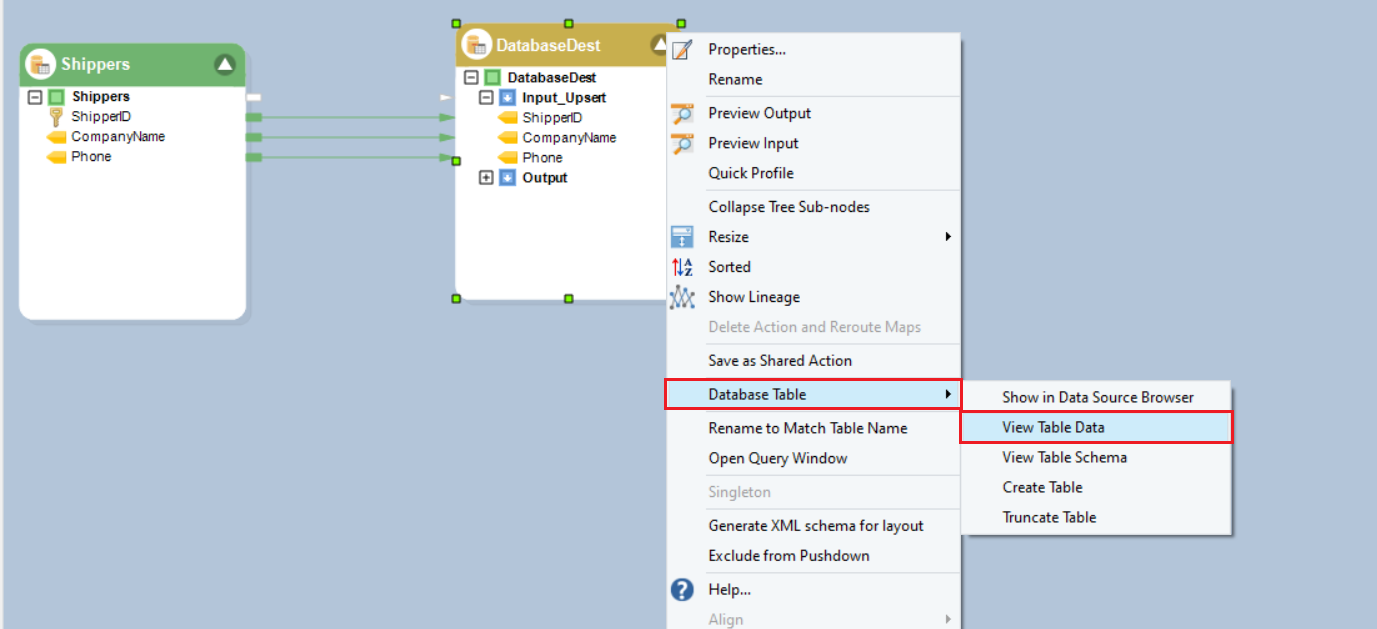Select the Phone field in Shippers
The height and width of the screenshot is (629, 1377).
coord(91,157)
